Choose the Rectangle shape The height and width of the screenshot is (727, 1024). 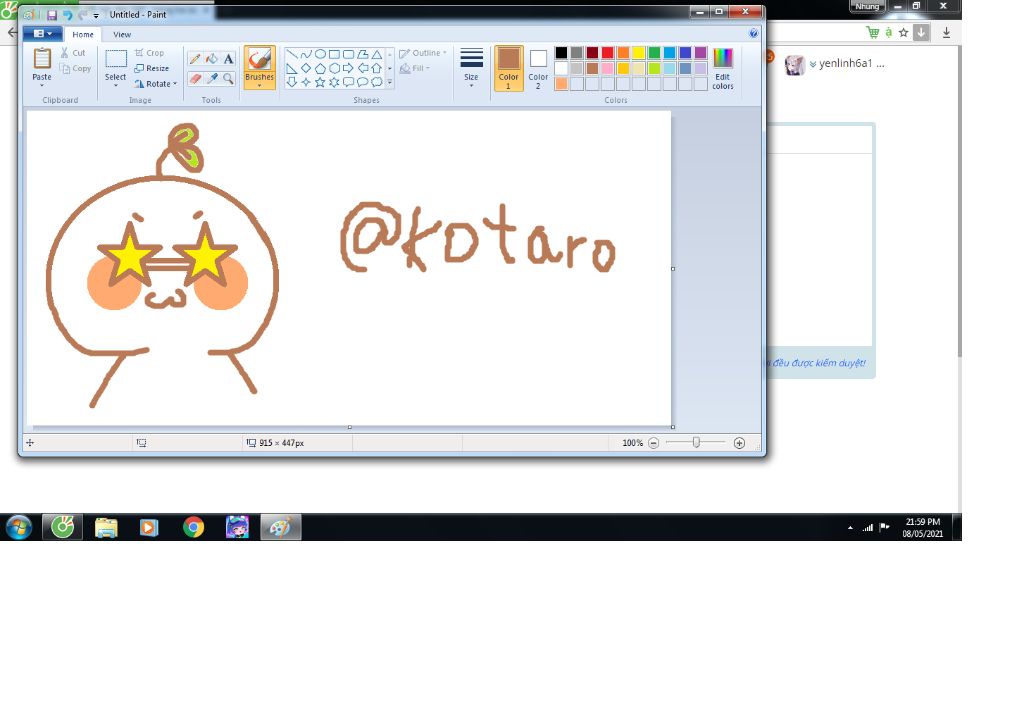click(334, 54)
